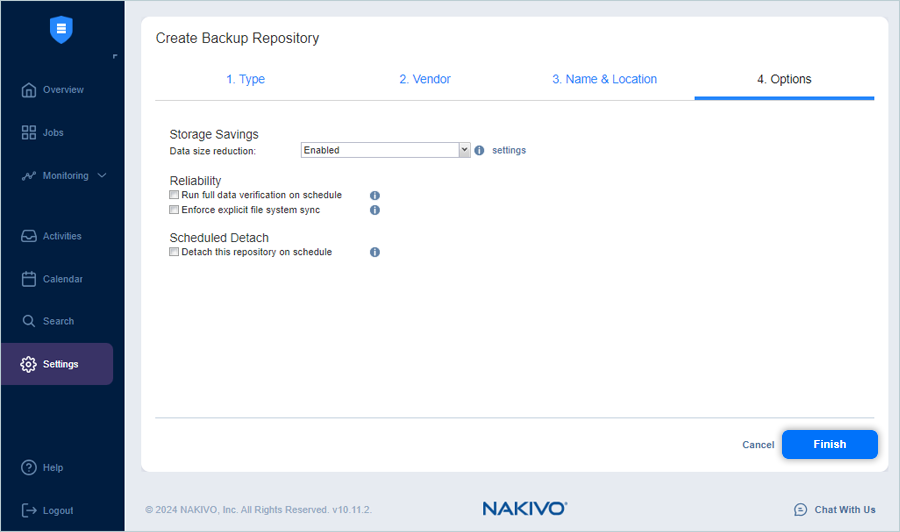Click the Settings gear icon
Screen dimensions: 900x532
(x=28, y=364)
